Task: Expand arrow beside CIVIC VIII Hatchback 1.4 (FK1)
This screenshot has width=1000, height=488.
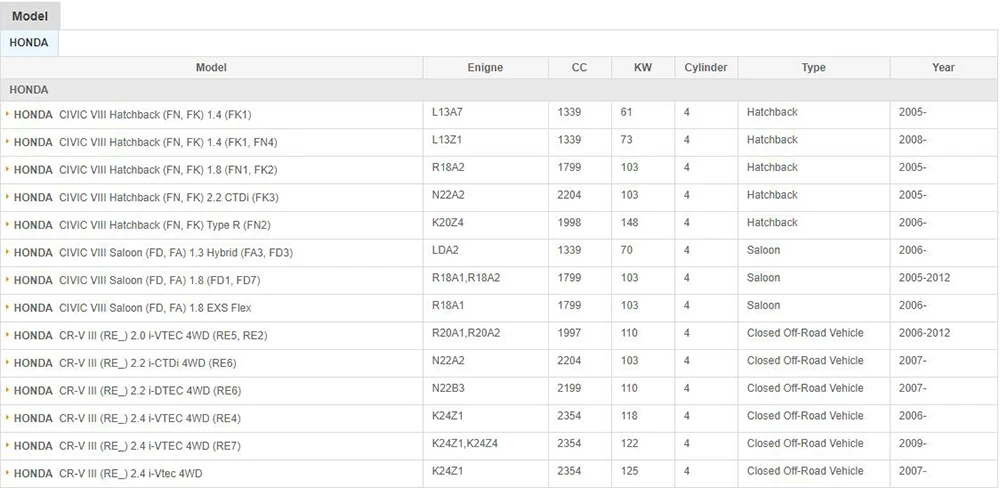Action: point(8,114)
